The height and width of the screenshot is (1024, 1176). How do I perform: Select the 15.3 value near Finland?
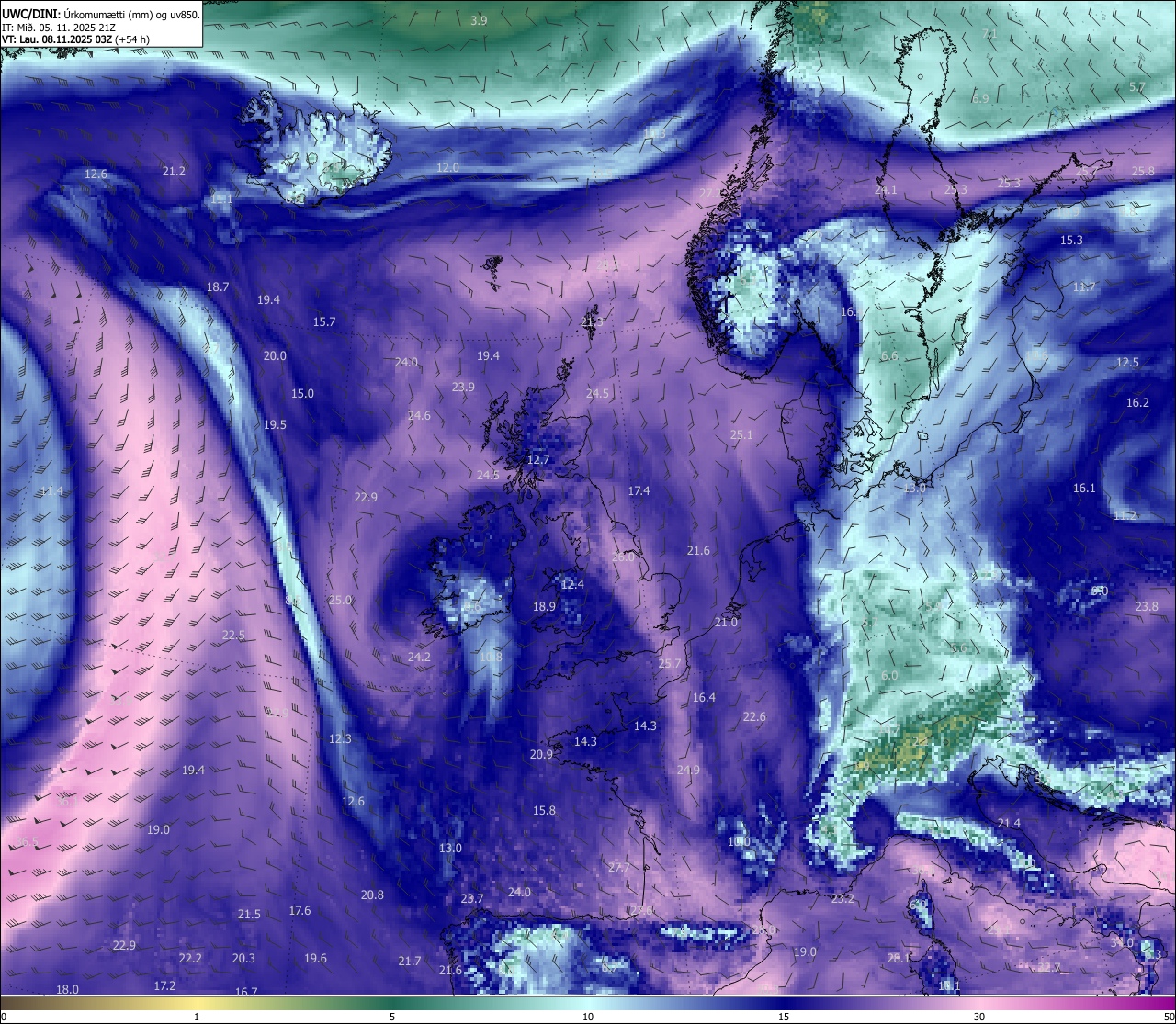click(x=1071, y=240)
